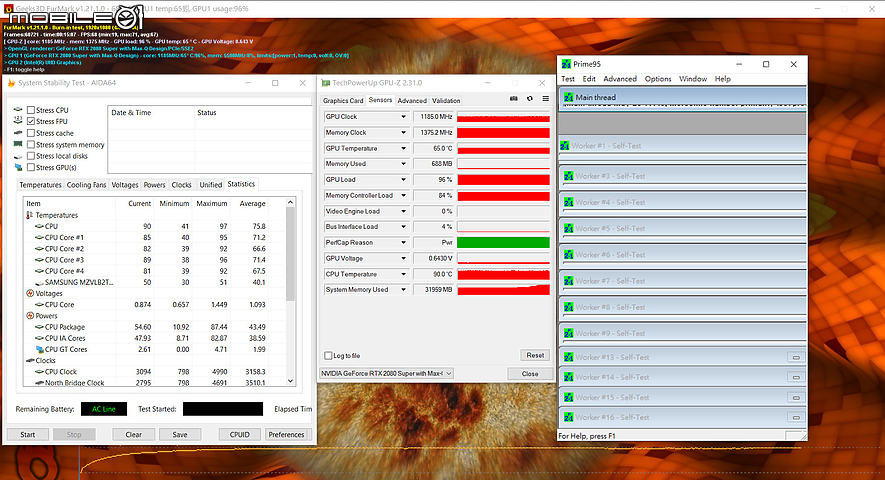Click the Worker #8 Self-Test window icon
Viewport: 885px width, 480px height.
pyautogui.click(x=568, y=307)
